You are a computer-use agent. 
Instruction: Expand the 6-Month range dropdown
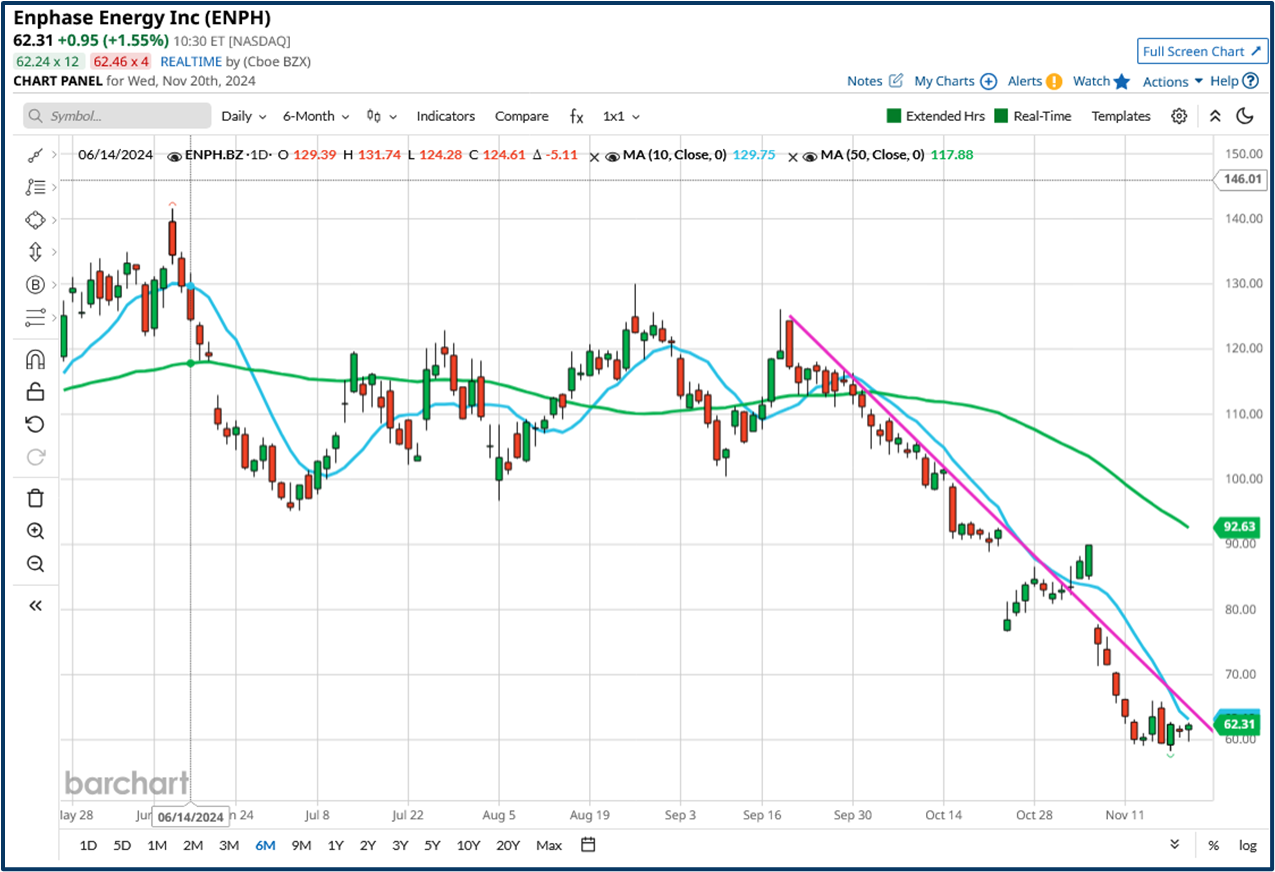(312, 116)
